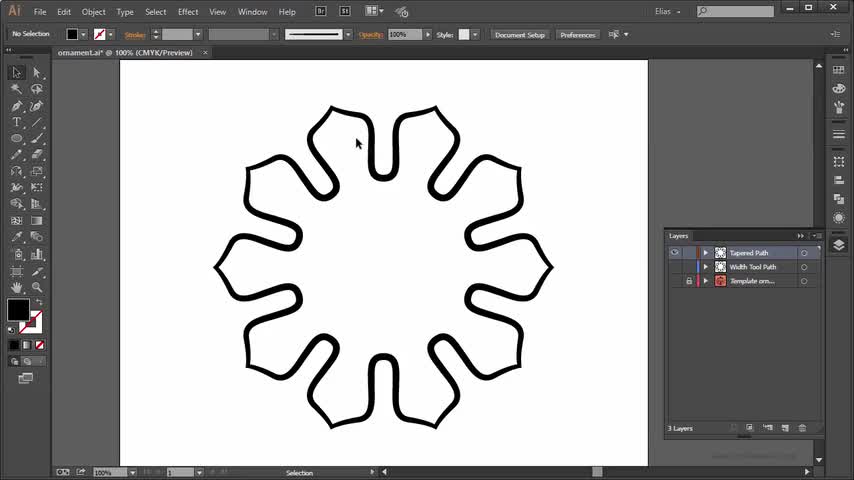Unlock the Template ornament layer
Screen dimensions: 854x480
point(689,281)
